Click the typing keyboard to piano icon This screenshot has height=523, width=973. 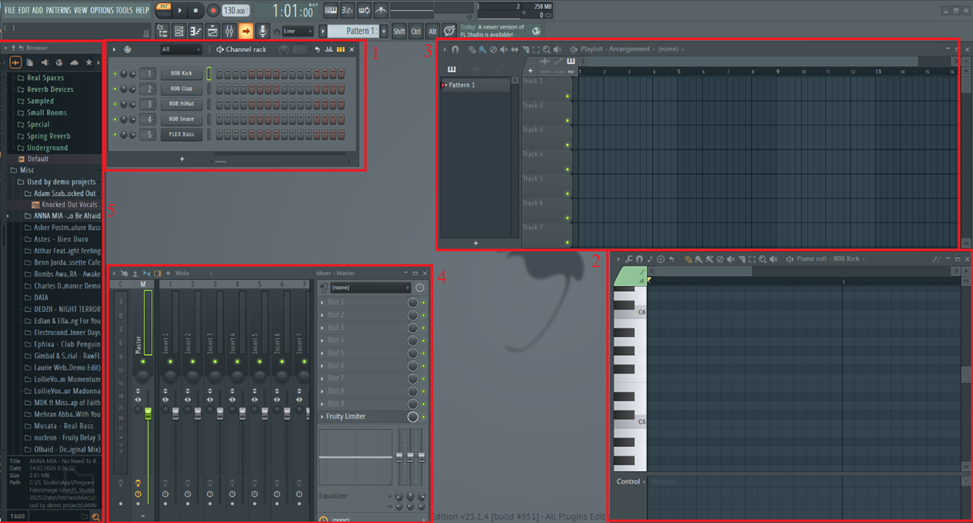pyautogui.click(x=331, y=10)
